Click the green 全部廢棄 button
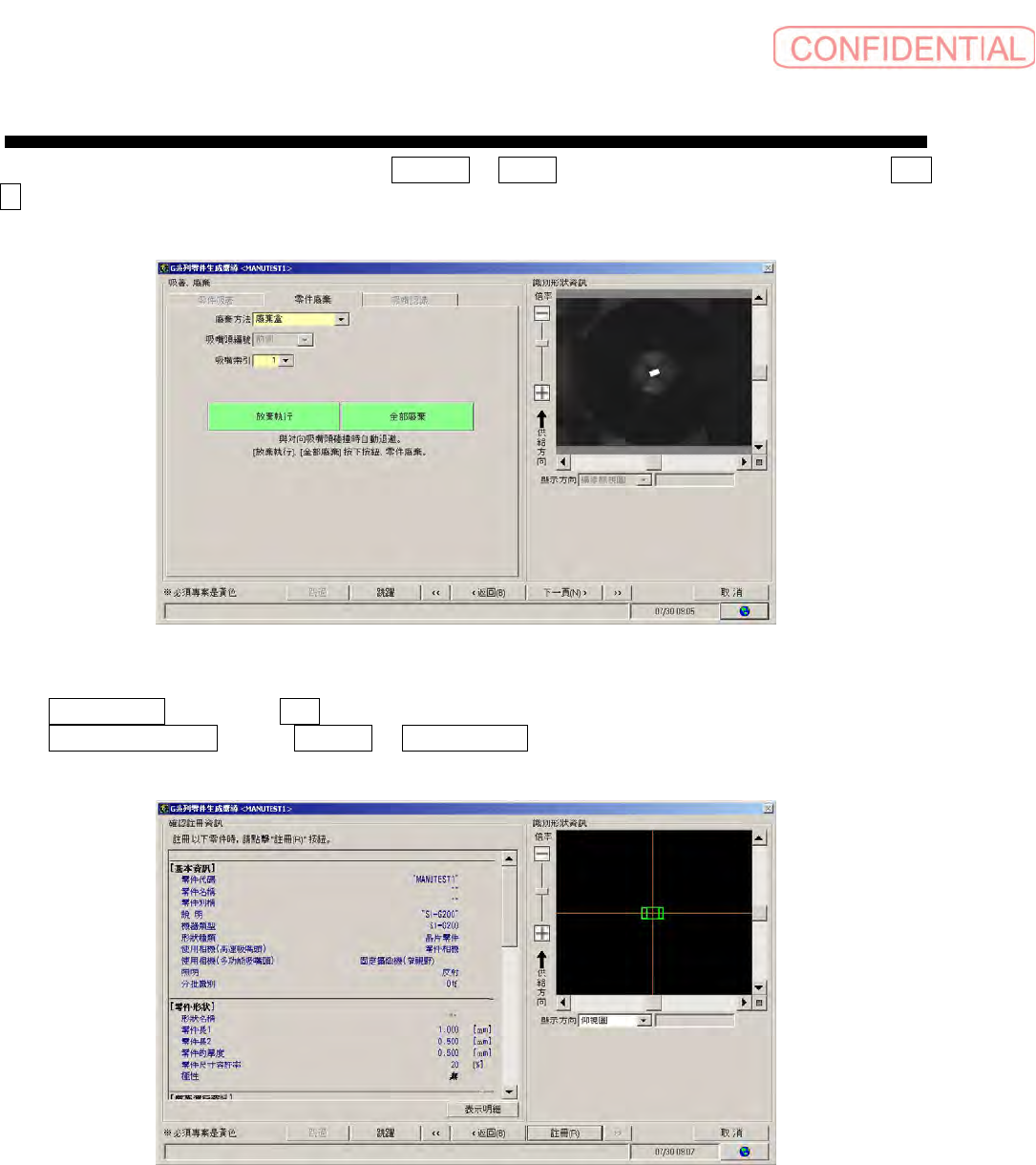 [x=408, y=416]
